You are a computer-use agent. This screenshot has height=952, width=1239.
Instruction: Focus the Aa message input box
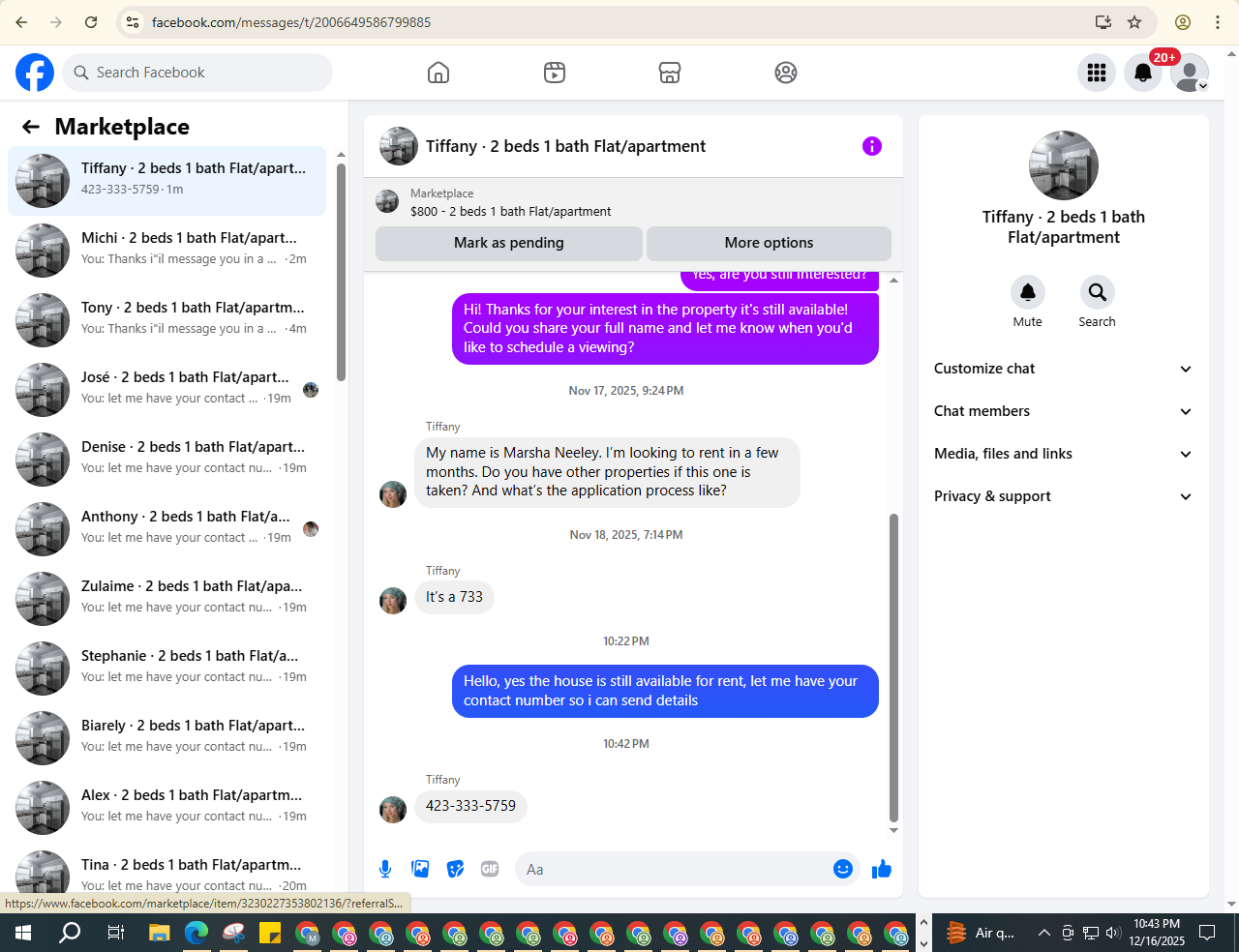point(673,869)
